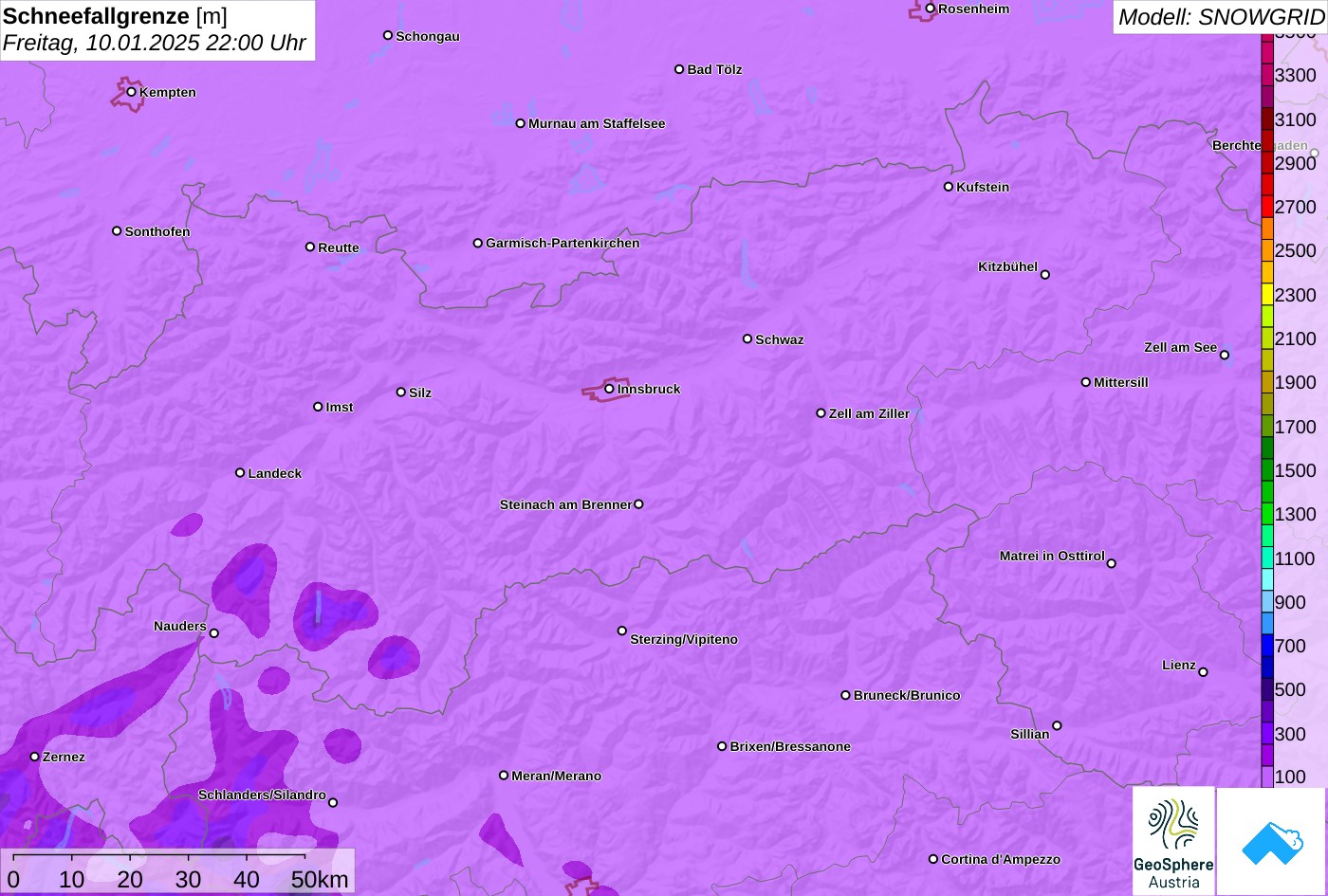Select the Matrei in Osttirol marker dot
Image resolution: width=1328 pixels, height=896 pixels.
tap(1112, 563)
